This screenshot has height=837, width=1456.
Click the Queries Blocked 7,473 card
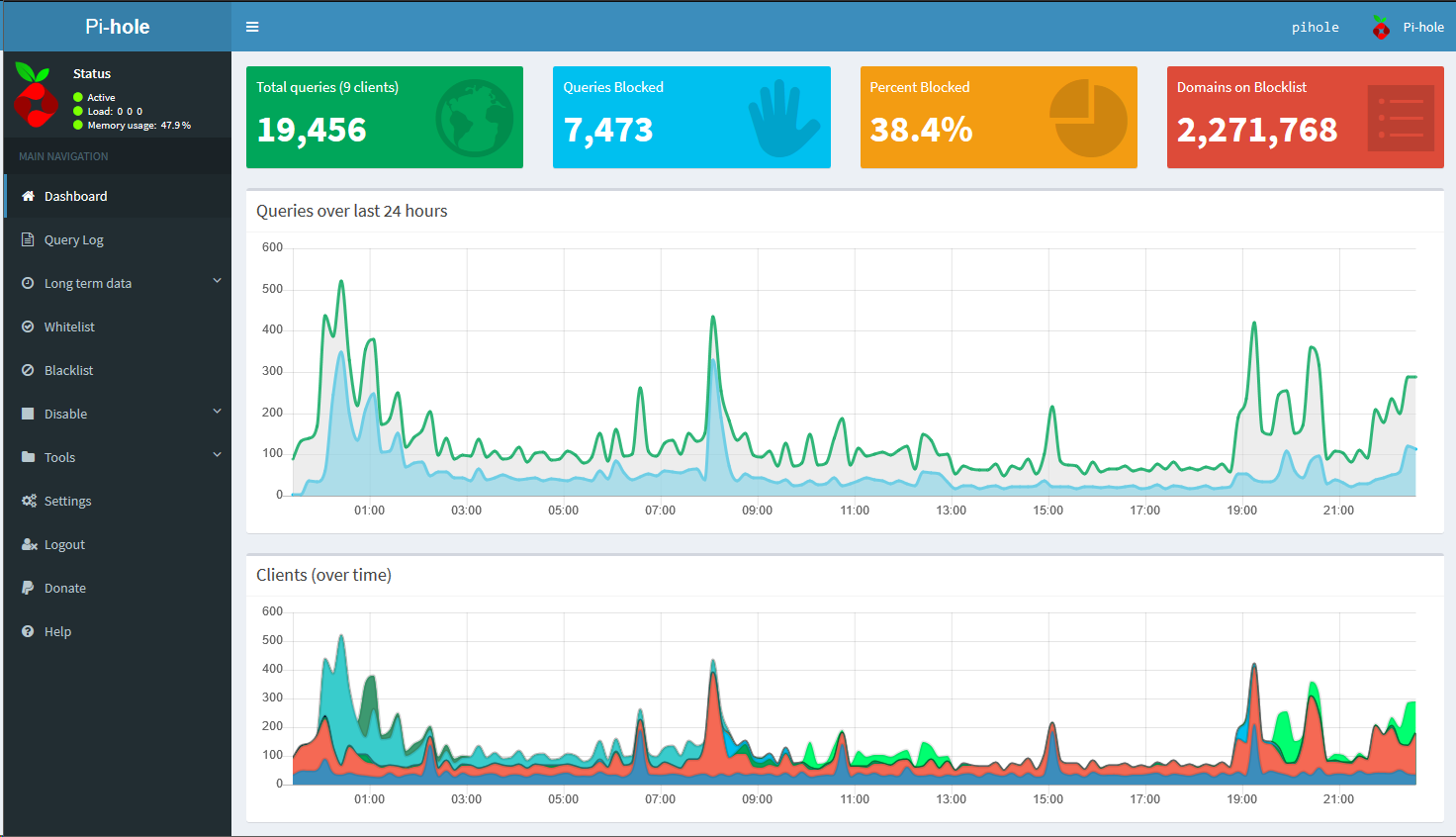click(691, 117)
